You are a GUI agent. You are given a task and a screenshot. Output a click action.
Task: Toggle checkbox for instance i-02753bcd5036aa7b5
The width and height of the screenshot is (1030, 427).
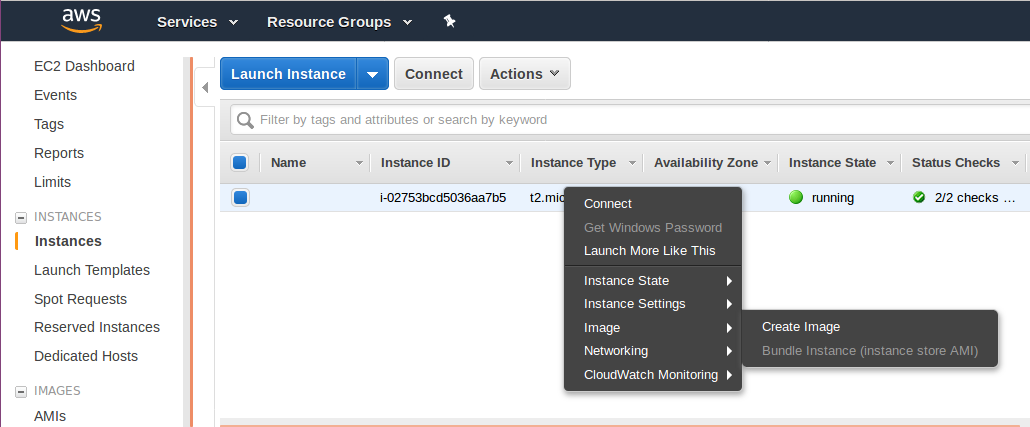[x=240, y=197]
